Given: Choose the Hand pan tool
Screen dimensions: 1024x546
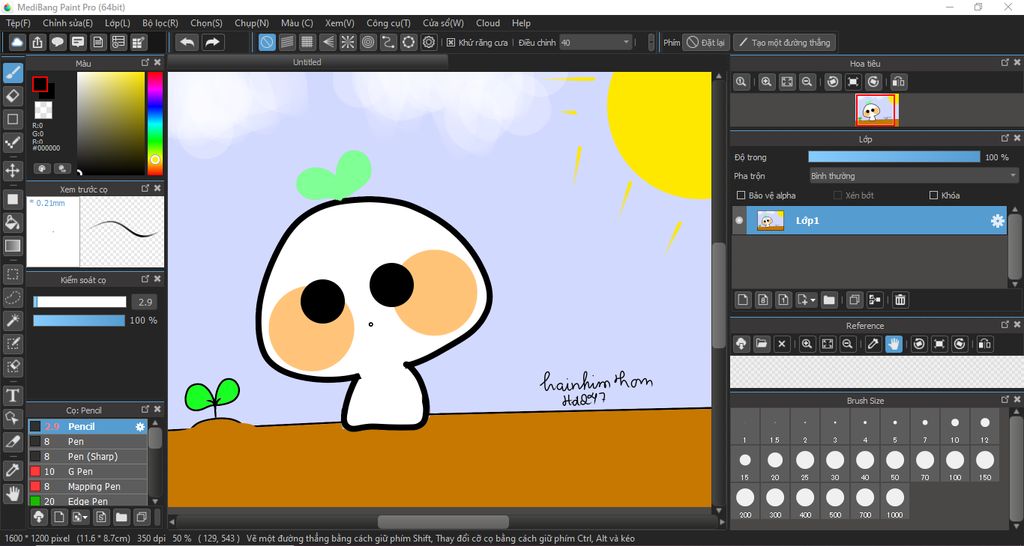Looking at the screenshot, I should click(x=13, y=493).
